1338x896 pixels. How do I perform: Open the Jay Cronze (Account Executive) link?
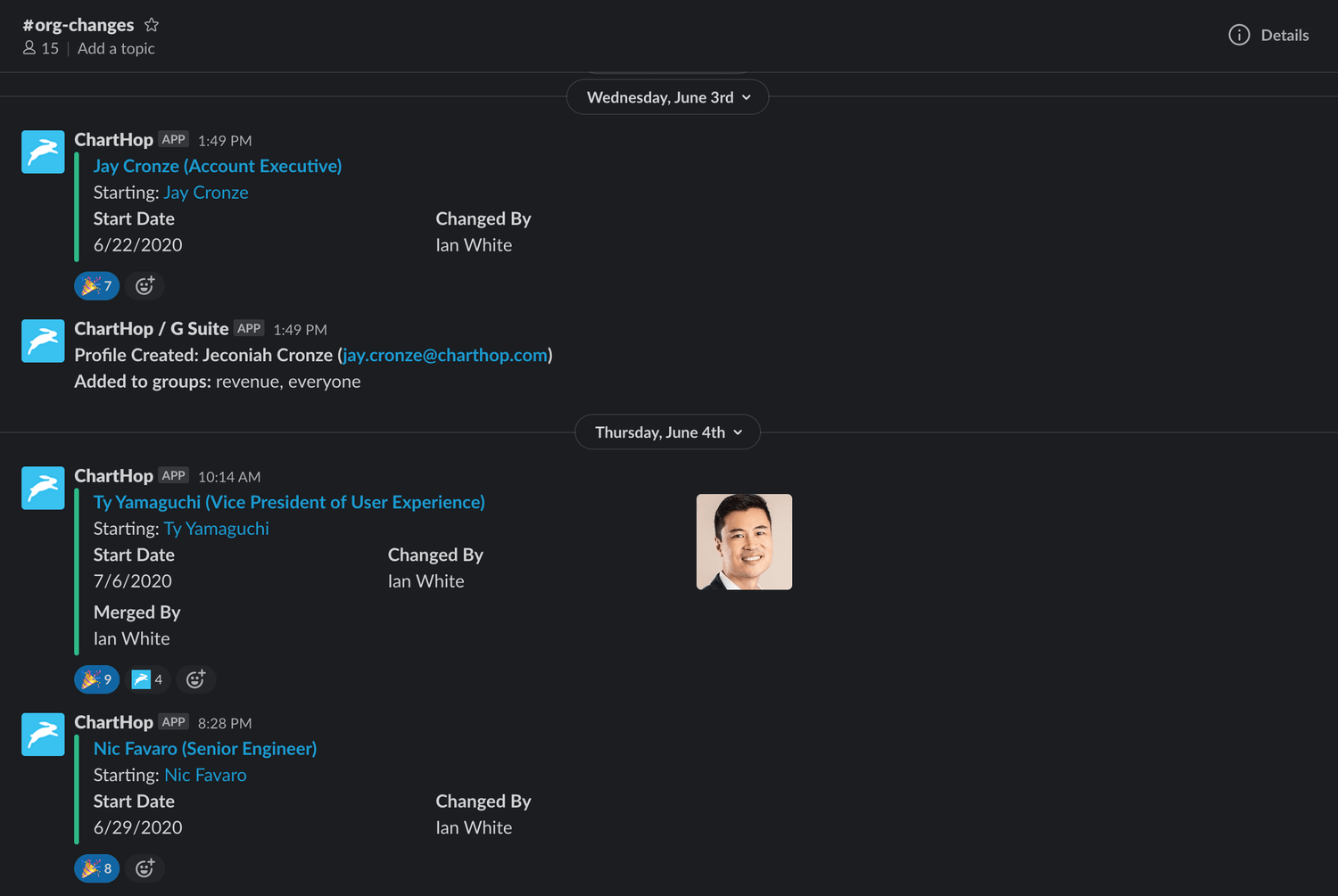[217, 166]
